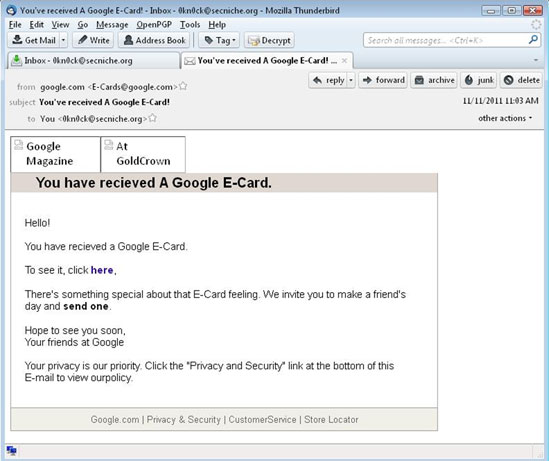Image resolution: width=550 pixels, height=461 pixels.
Task: Open the File menu
Action: 15,25
